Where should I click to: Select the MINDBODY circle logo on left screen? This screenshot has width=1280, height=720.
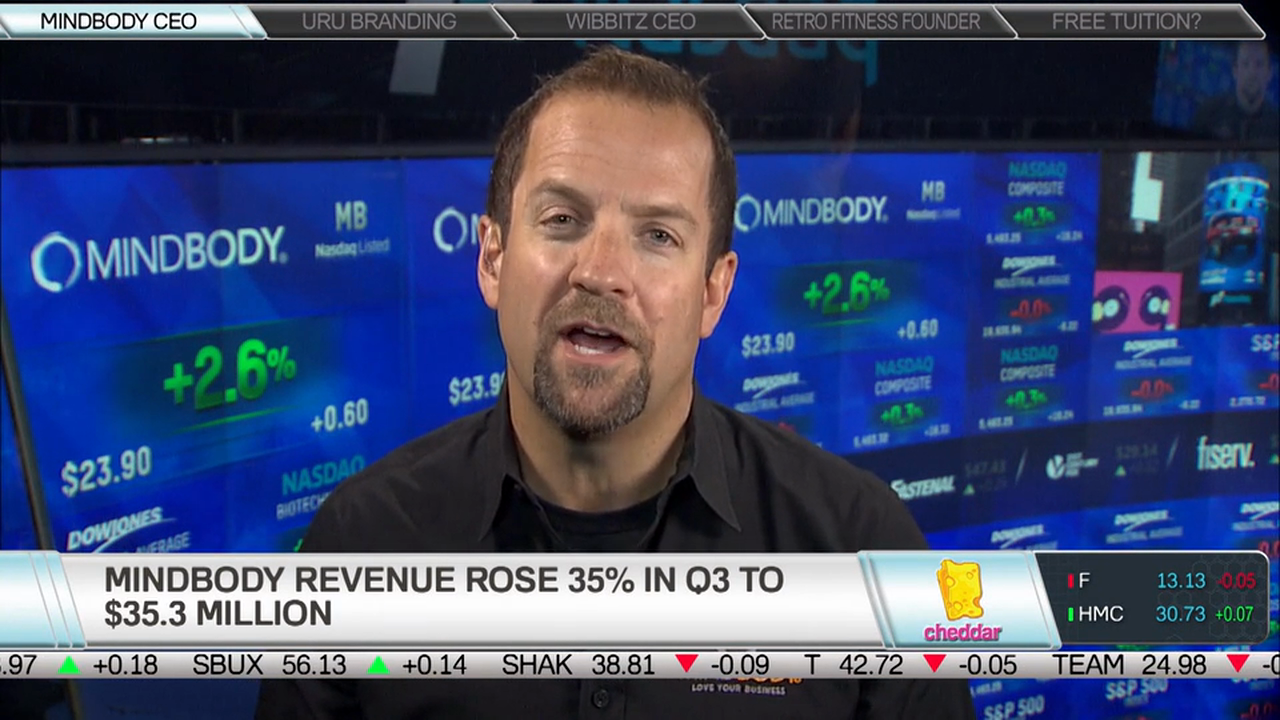click(57, 258)
